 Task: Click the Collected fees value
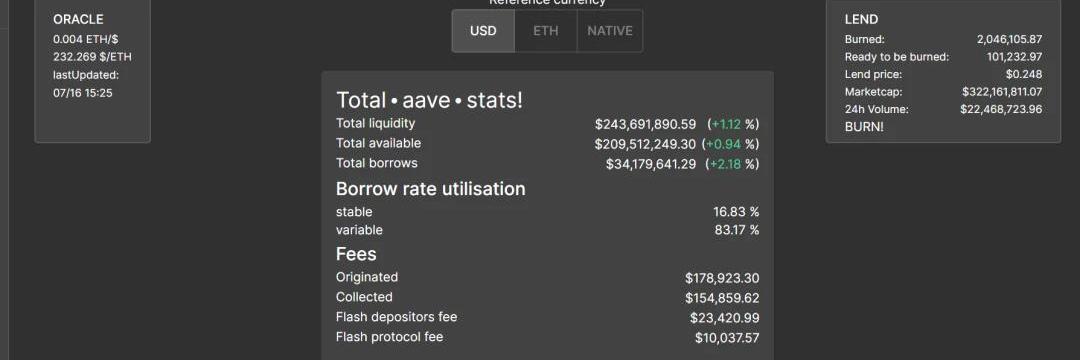[722, 298]
